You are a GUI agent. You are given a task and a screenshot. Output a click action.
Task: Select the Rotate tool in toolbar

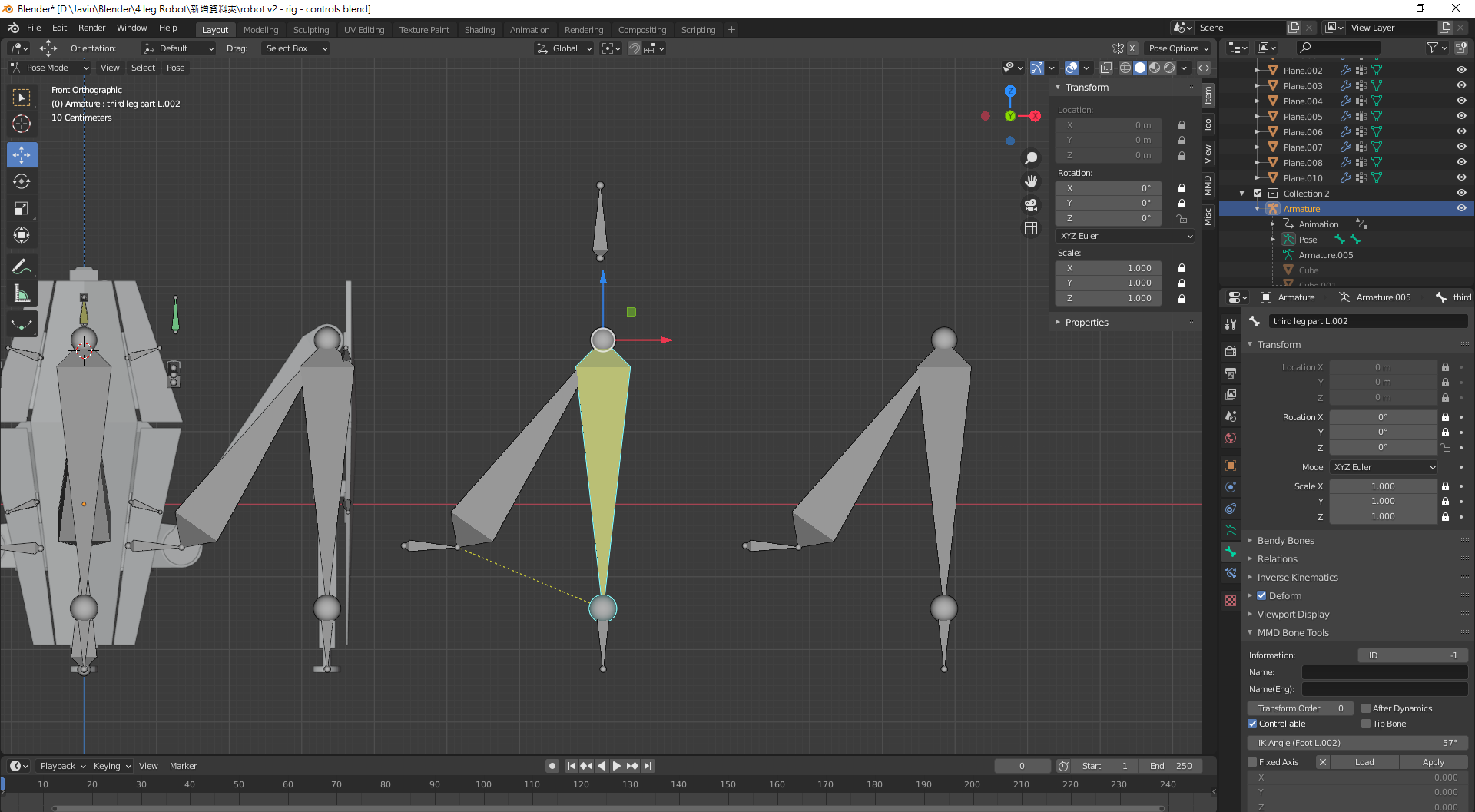click(x=22, y=181)
